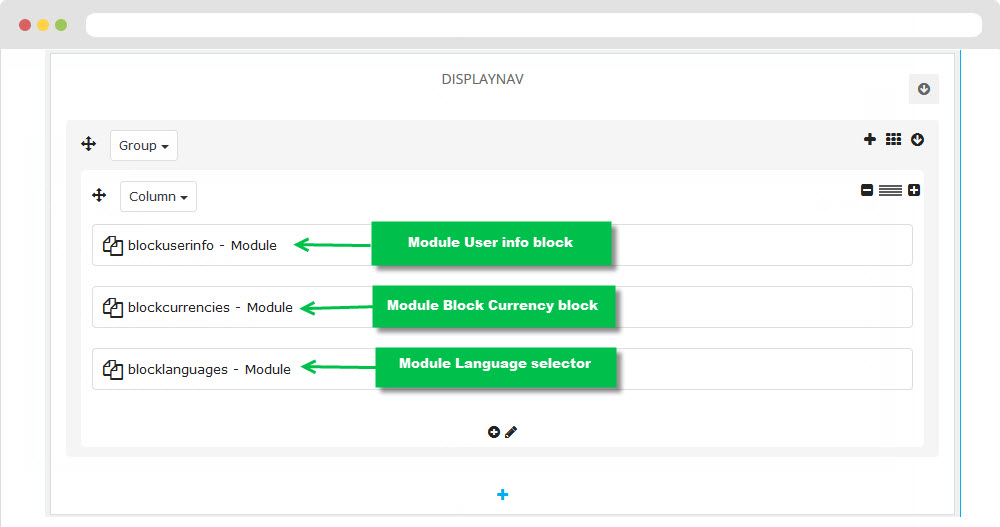Click the blockuserinfo module copy icon
The image size is (1000, 527).
(113, 246)
